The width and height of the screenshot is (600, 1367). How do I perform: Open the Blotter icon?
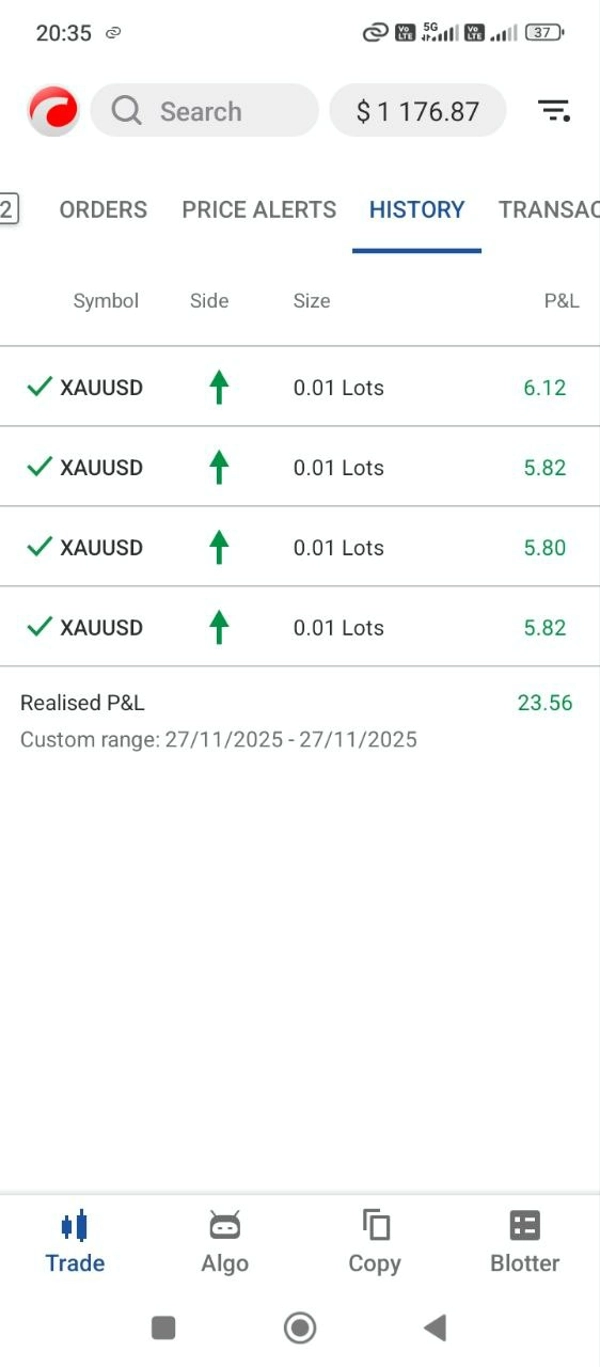point(525,1225)
